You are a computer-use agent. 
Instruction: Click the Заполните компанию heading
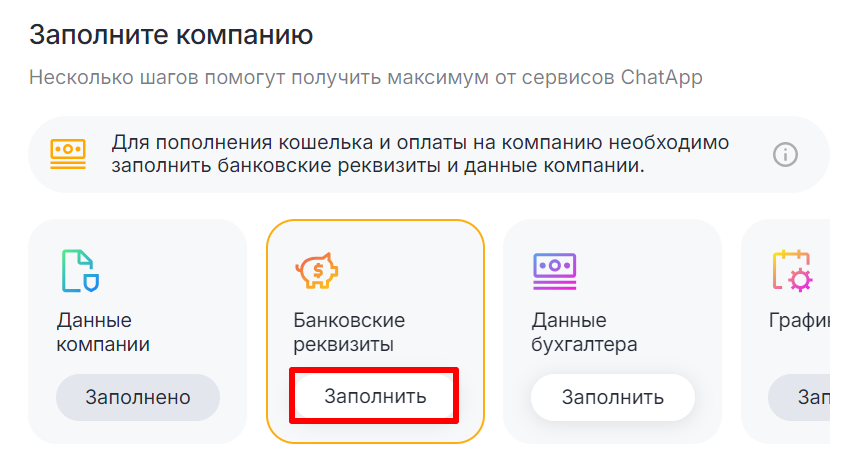171,35
